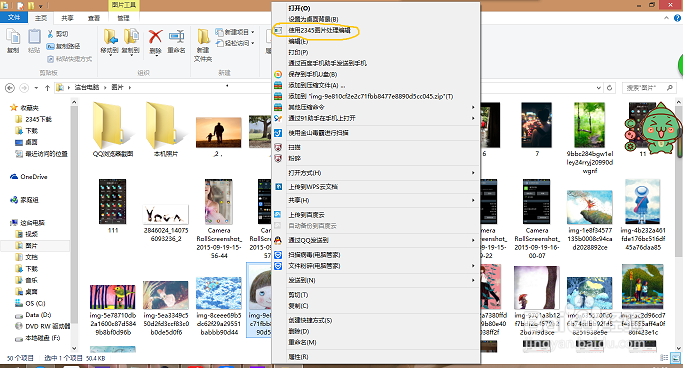Click the Copy (复制) ribbon icon

coord(13,37)
